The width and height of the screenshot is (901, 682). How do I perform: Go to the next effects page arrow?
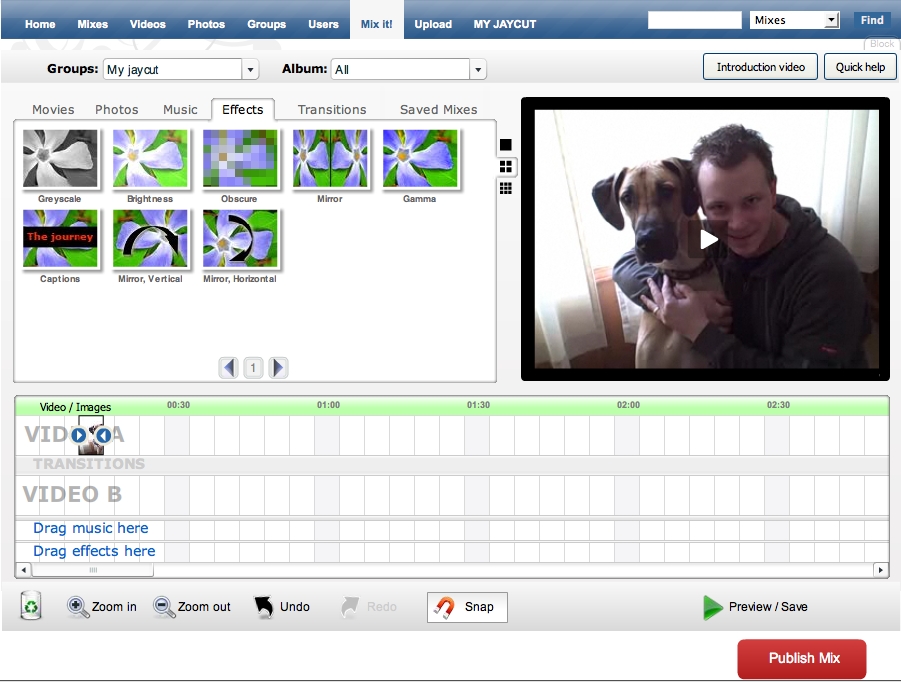[x=278, y=368]
